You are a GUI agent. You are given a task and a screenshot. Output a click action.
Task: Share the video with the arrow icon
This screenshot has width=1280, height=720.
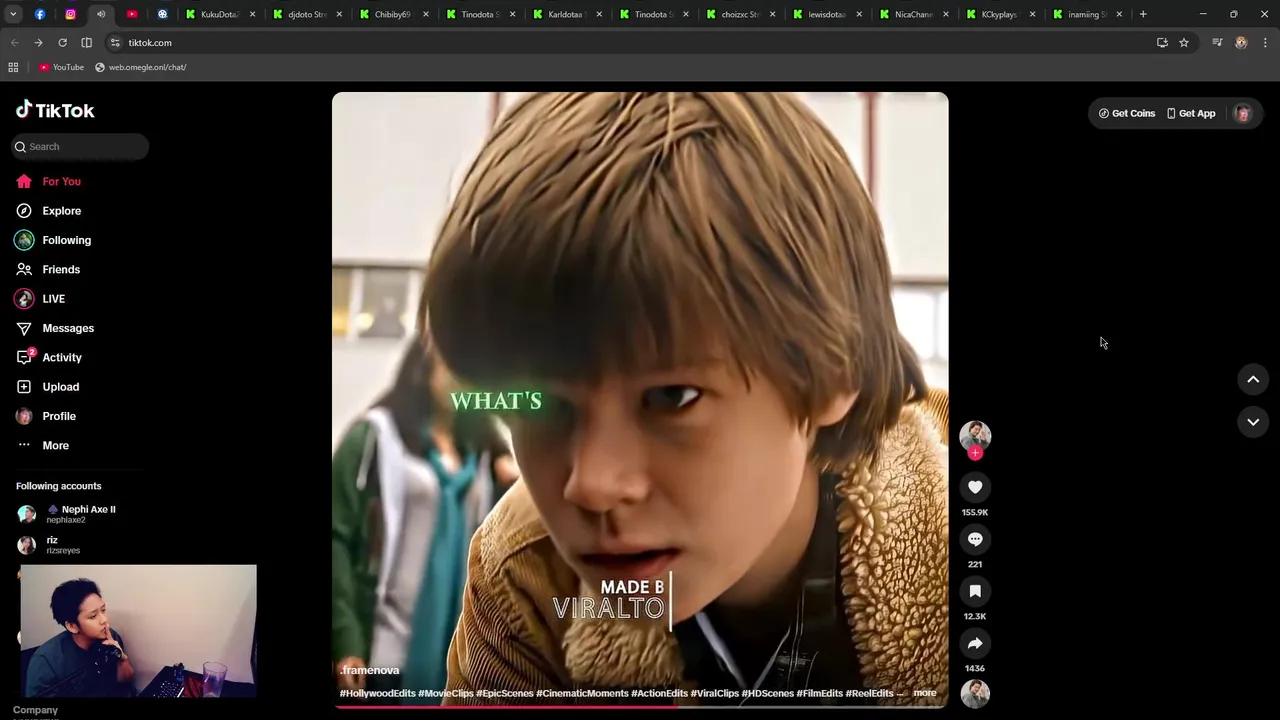tap(975, 643)
